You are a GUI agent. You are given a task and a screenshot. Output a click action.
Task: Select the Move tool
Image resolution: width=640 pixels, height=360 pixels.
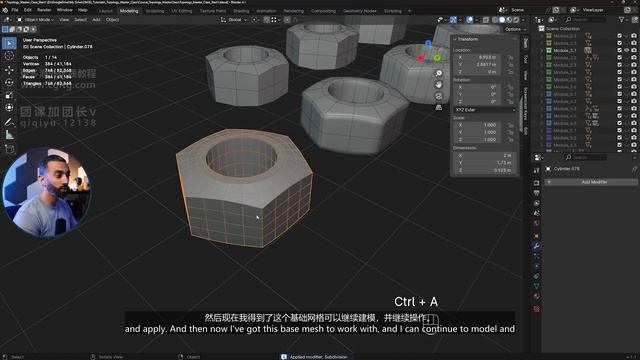[9, 70]
